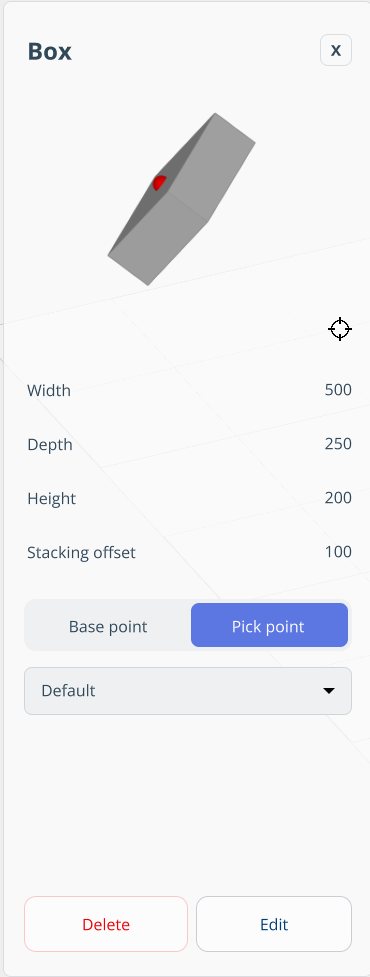Select the Pick point toggle
The image size is (370, 977).
[x=269, y=626]
